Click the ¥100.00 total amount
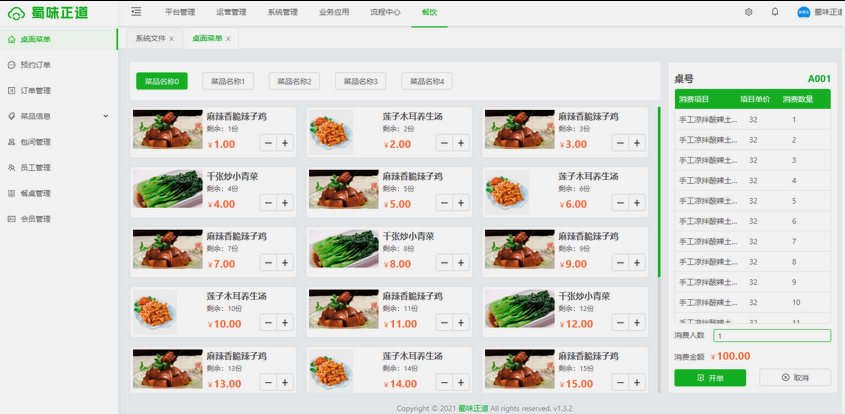Image resolution: width=845 pixels, height=414 pixels. pyautogui.click(x=731, y=356)
